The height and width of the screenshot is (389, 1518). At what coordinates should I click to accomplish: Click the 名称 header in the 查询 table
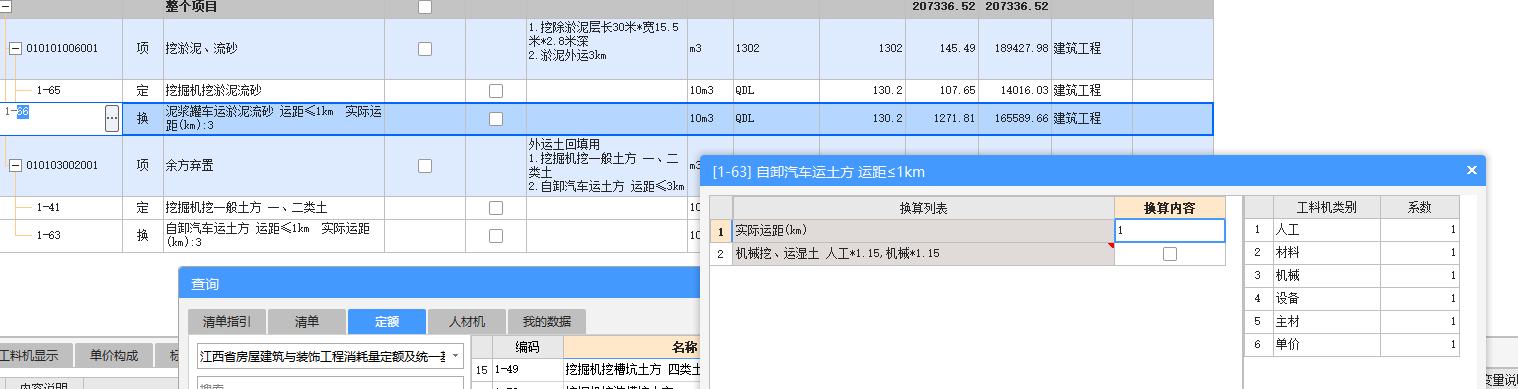pos(685,347)
